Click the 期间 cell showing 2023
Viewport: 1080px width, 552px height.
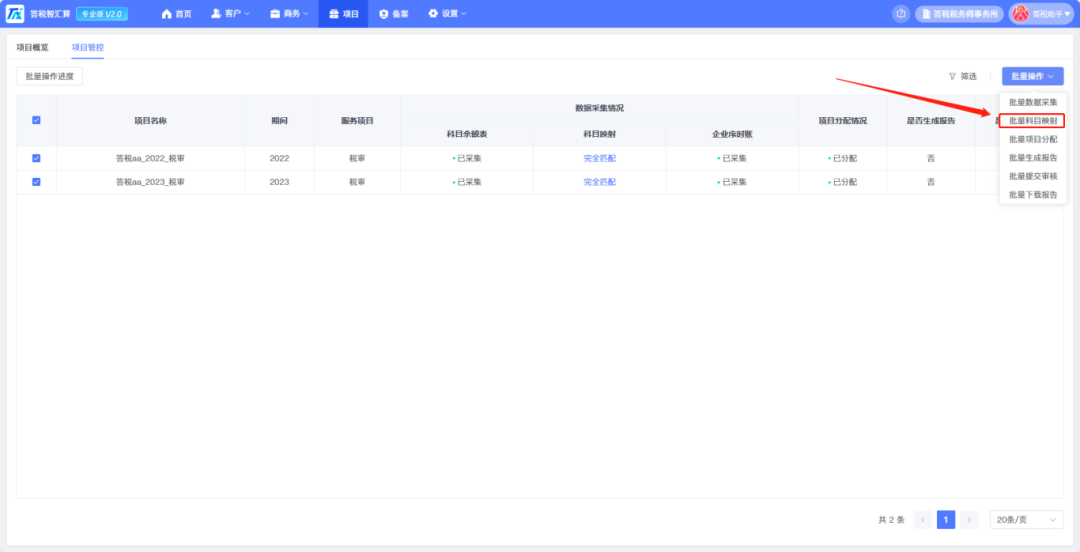tap(279, 182)
